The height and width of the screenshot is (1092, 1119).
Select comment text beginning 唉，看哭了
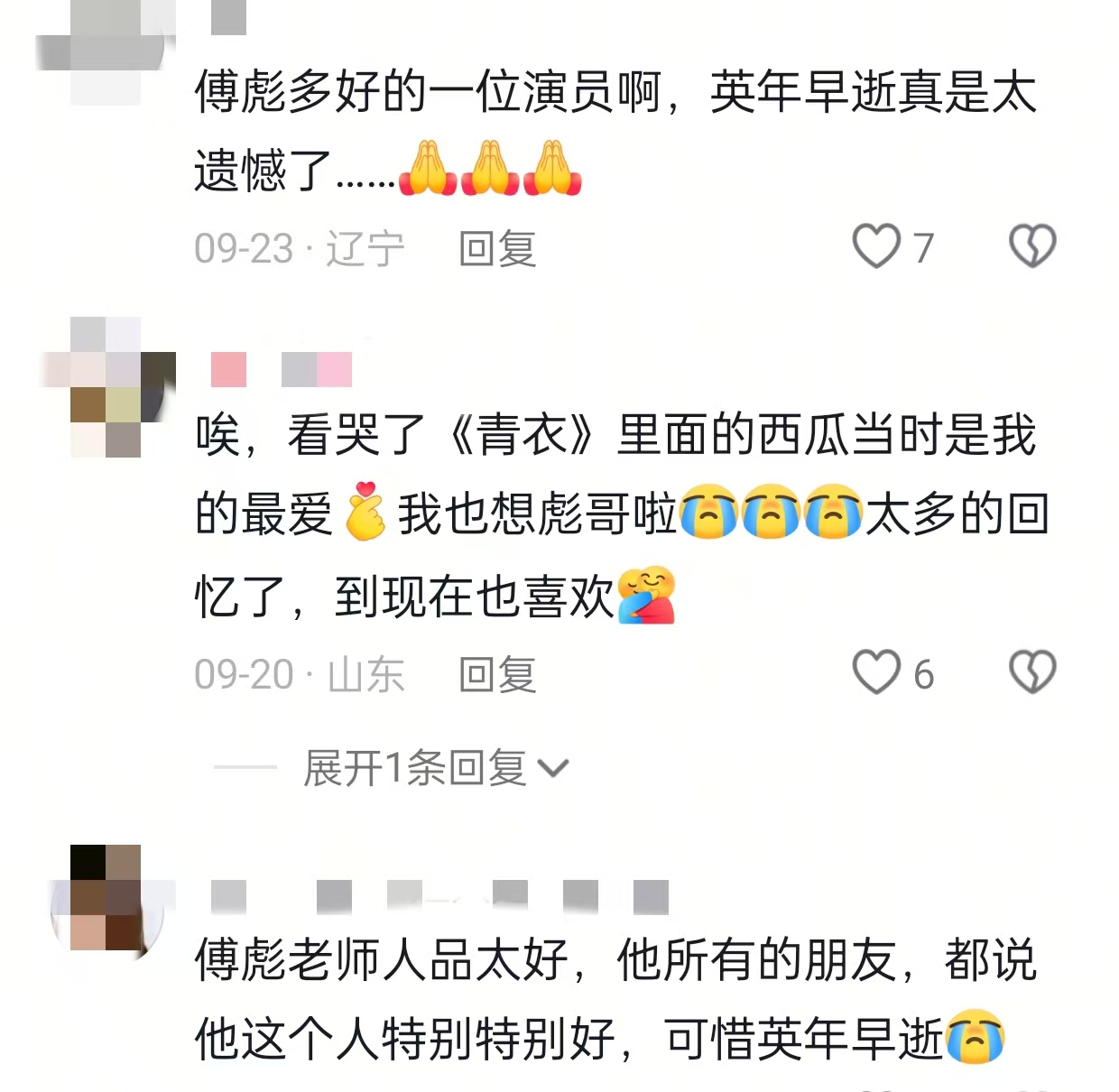622,514
